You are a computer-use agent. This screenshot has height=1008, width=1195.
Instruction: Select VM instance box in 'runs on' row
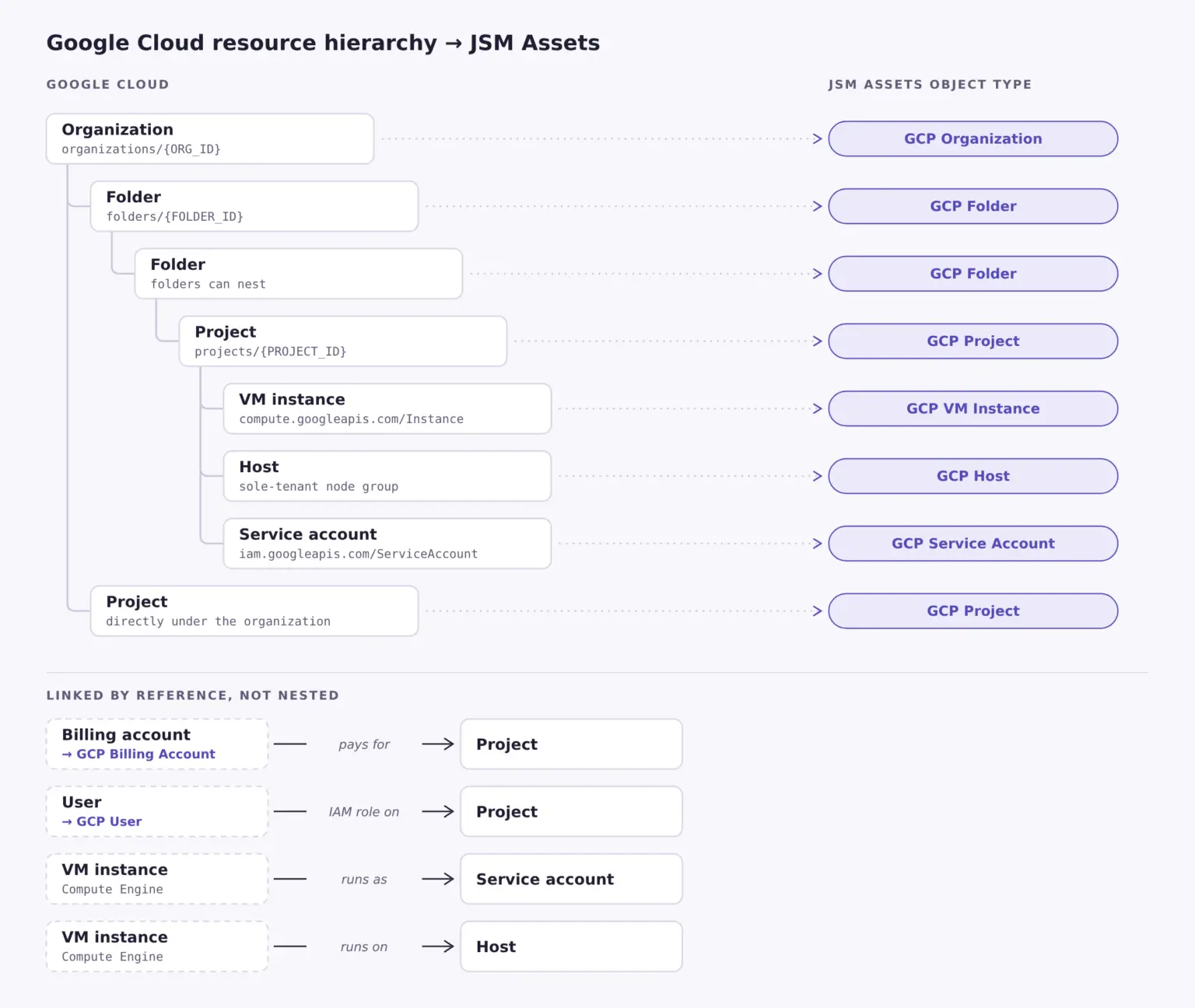[157, 947]
